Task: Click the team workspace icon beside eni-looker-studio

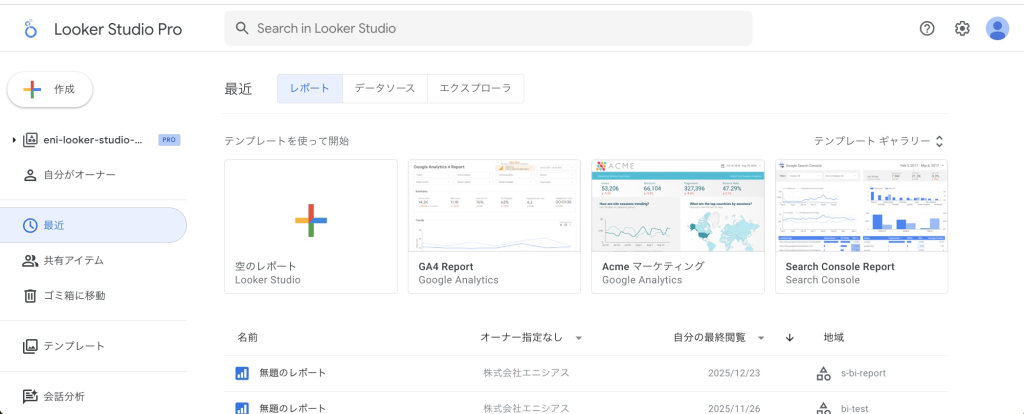Action: 30,140
